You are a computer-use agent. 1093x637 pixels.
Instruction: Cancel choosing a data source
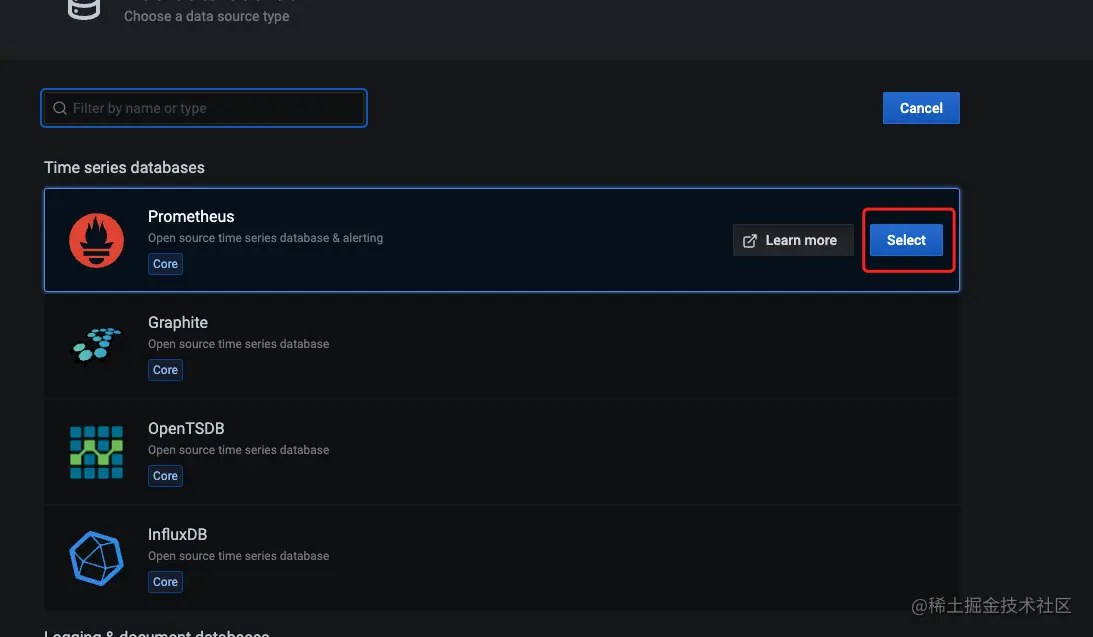[x=921, y=108]
